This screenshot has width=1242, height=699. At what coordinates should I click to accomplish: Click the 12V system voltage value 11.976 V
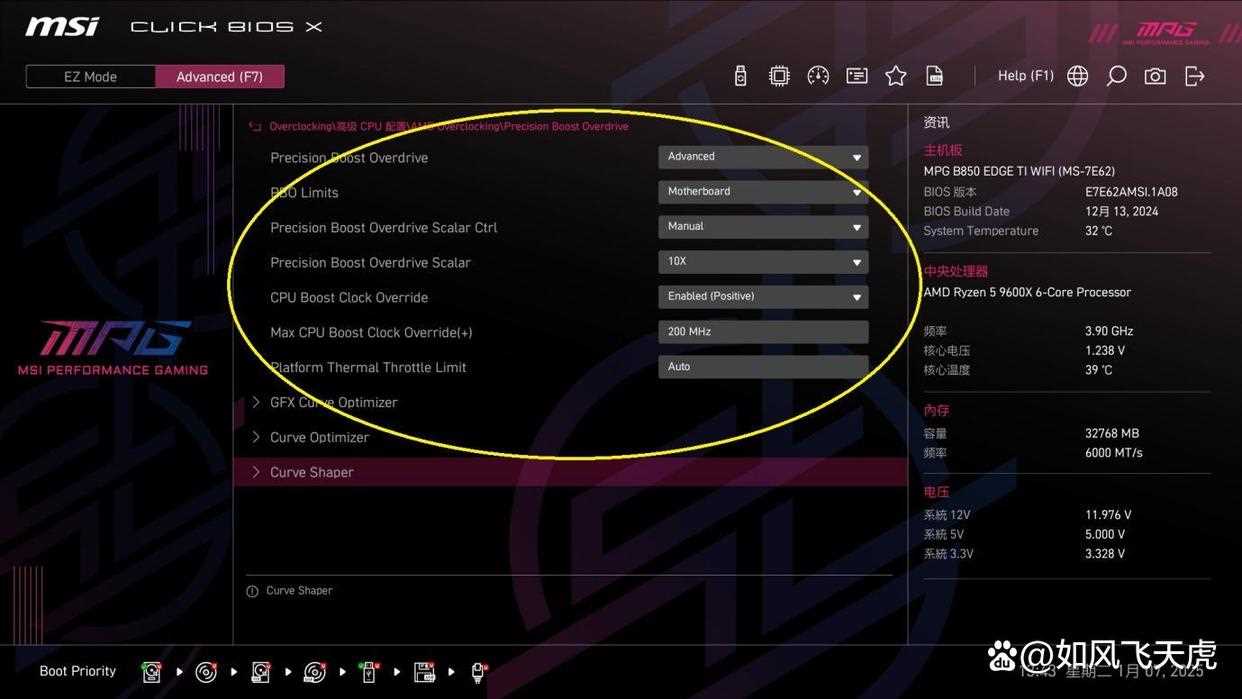coord(1108,515)
